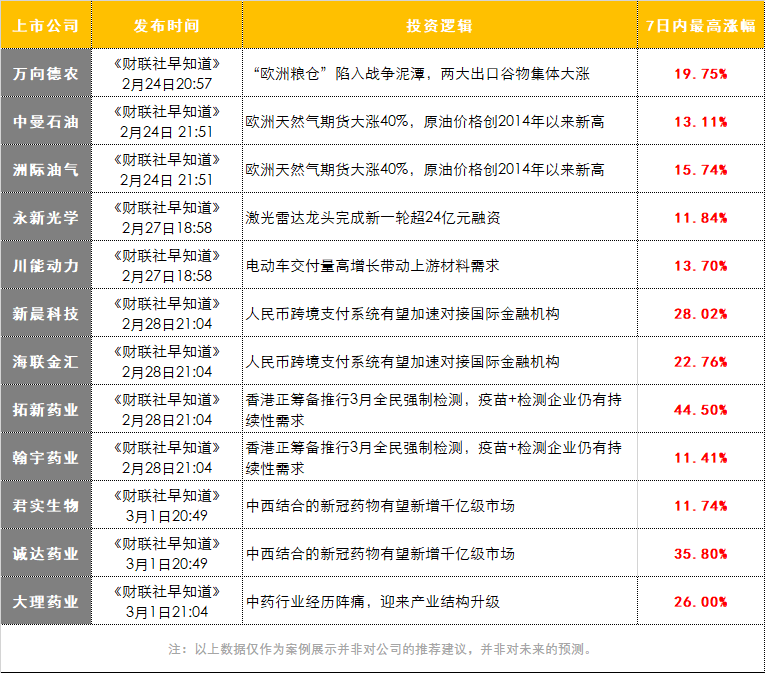Select company cell 万向德农

[x=46, y=73]
